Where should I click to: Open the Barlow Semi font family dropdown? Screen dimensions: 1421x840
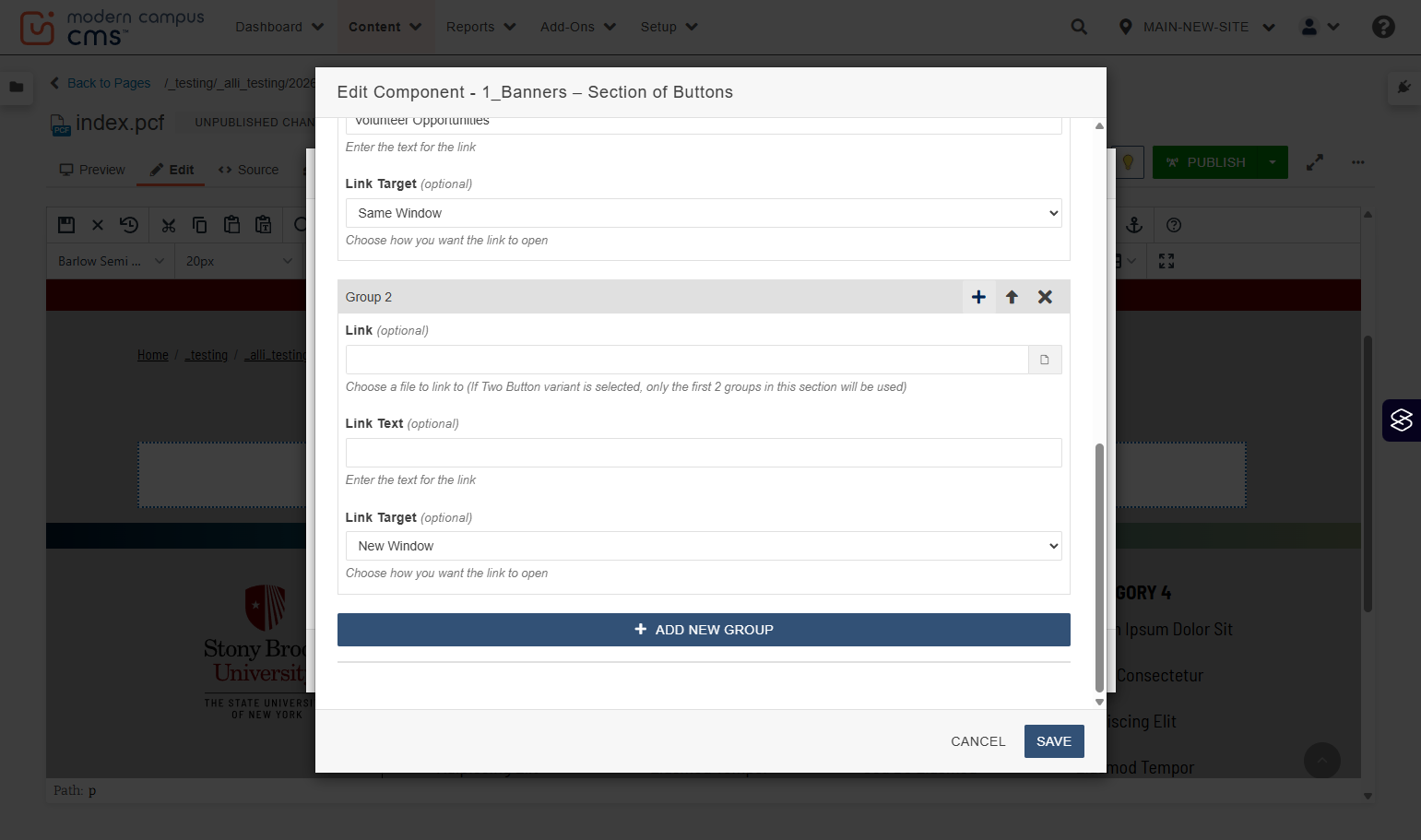tap(111, 261)
